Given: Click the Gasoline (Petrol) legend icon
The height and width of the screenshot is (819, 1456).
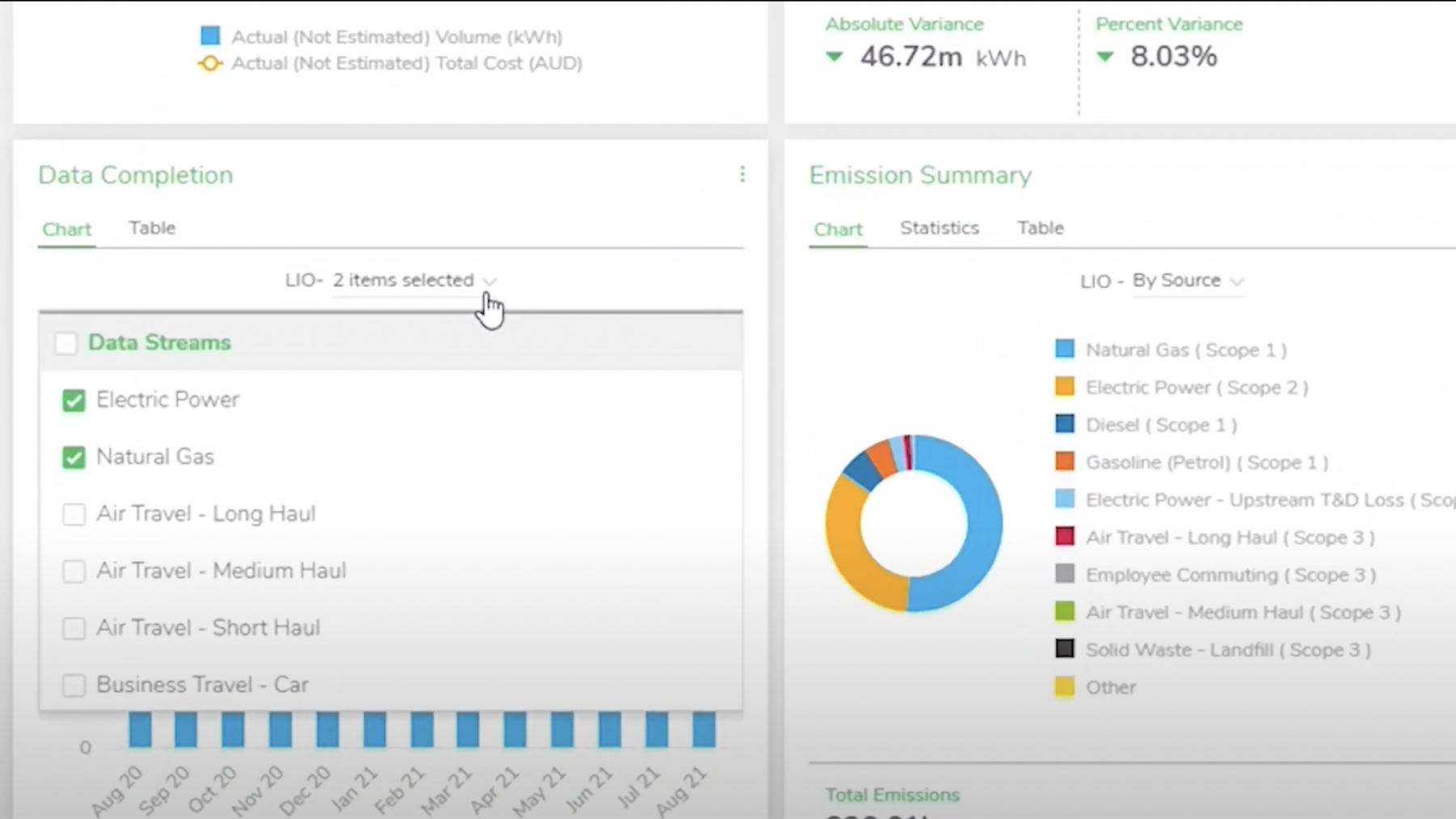Looking at the screenshot, I should 1064,462.
